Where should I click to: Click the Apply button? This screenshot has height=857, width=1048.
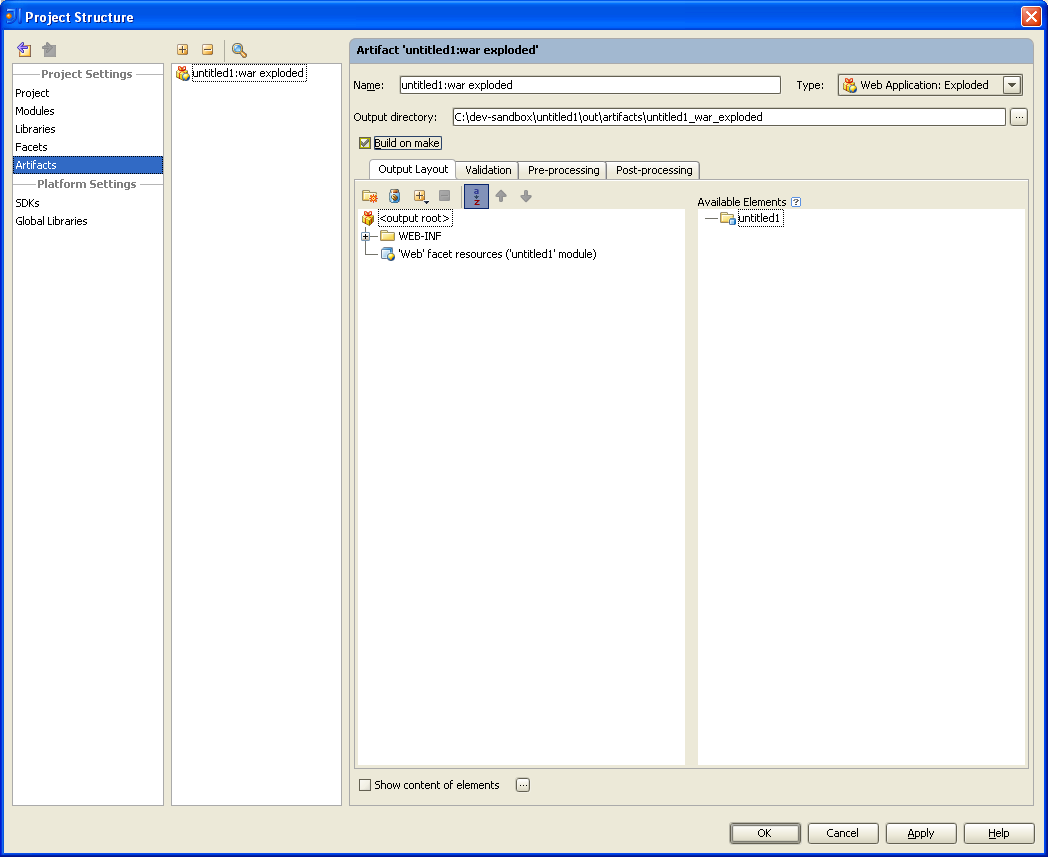tap(920, 833)
